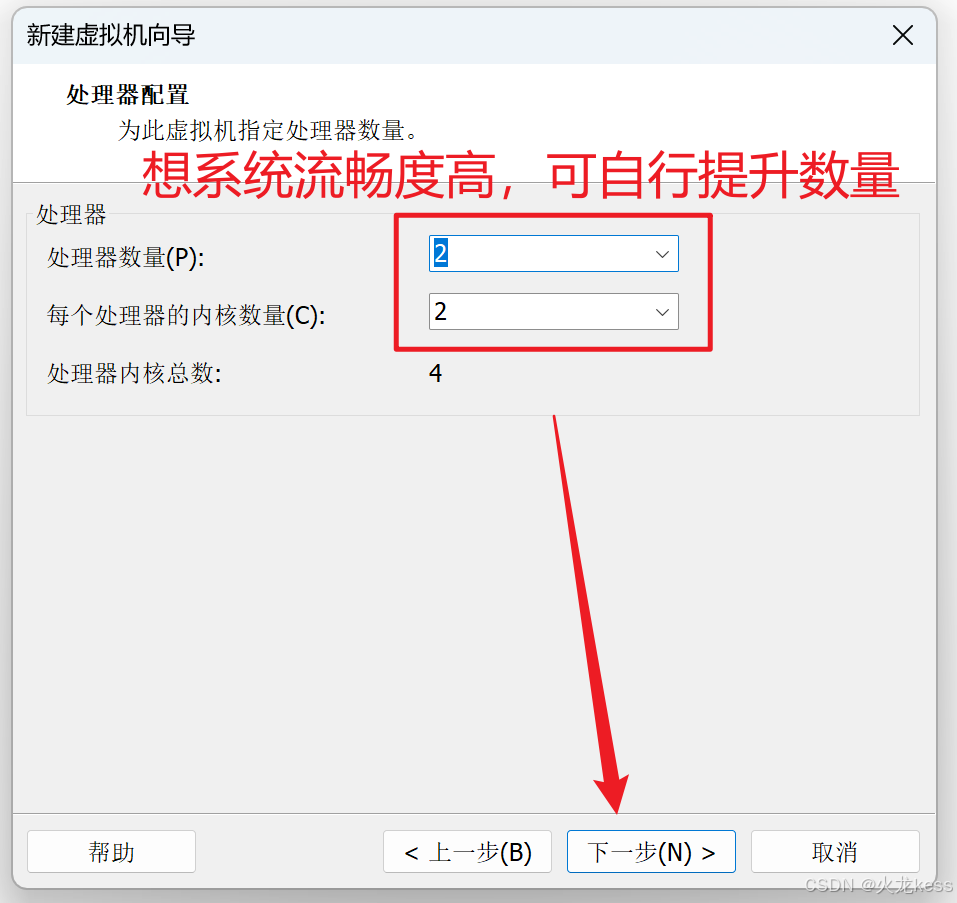Click the red arrow pointing to 下一步
The height and width of the screenshot is (903, 957).
pos(591,615)
